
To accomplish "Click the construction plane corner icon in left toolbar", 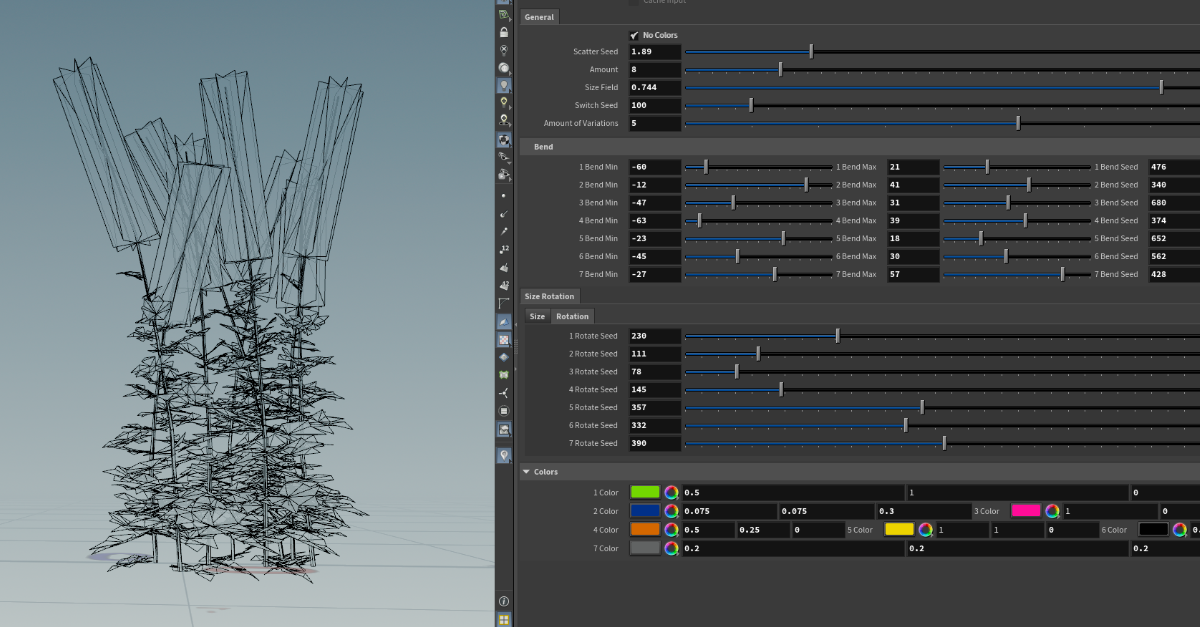I will click(x=503, y=303).
